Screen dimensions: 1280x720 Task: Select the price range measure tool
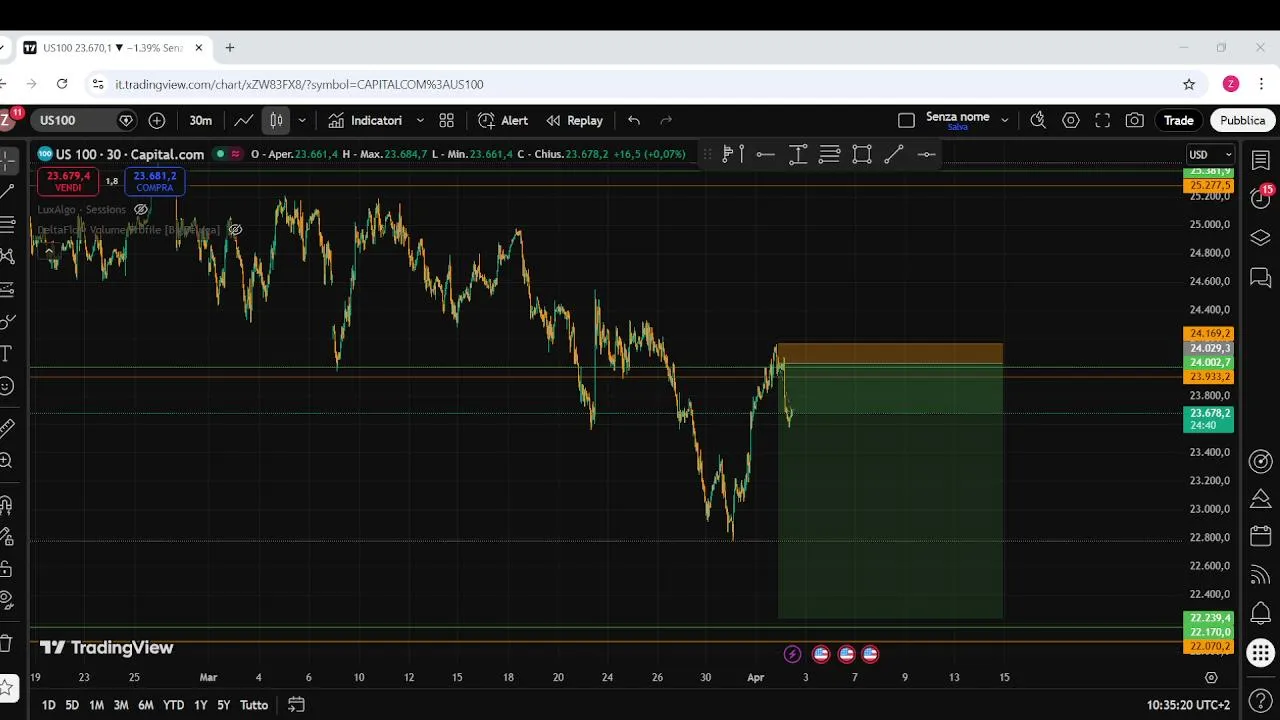(798, 154)
